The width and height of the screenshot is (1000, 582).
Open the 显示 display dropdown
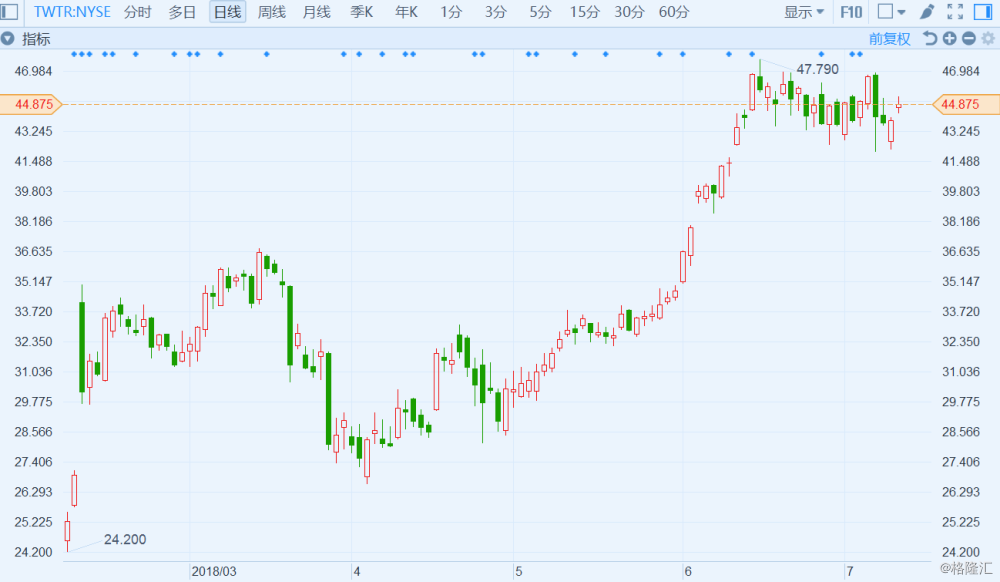tap(804, 12)
